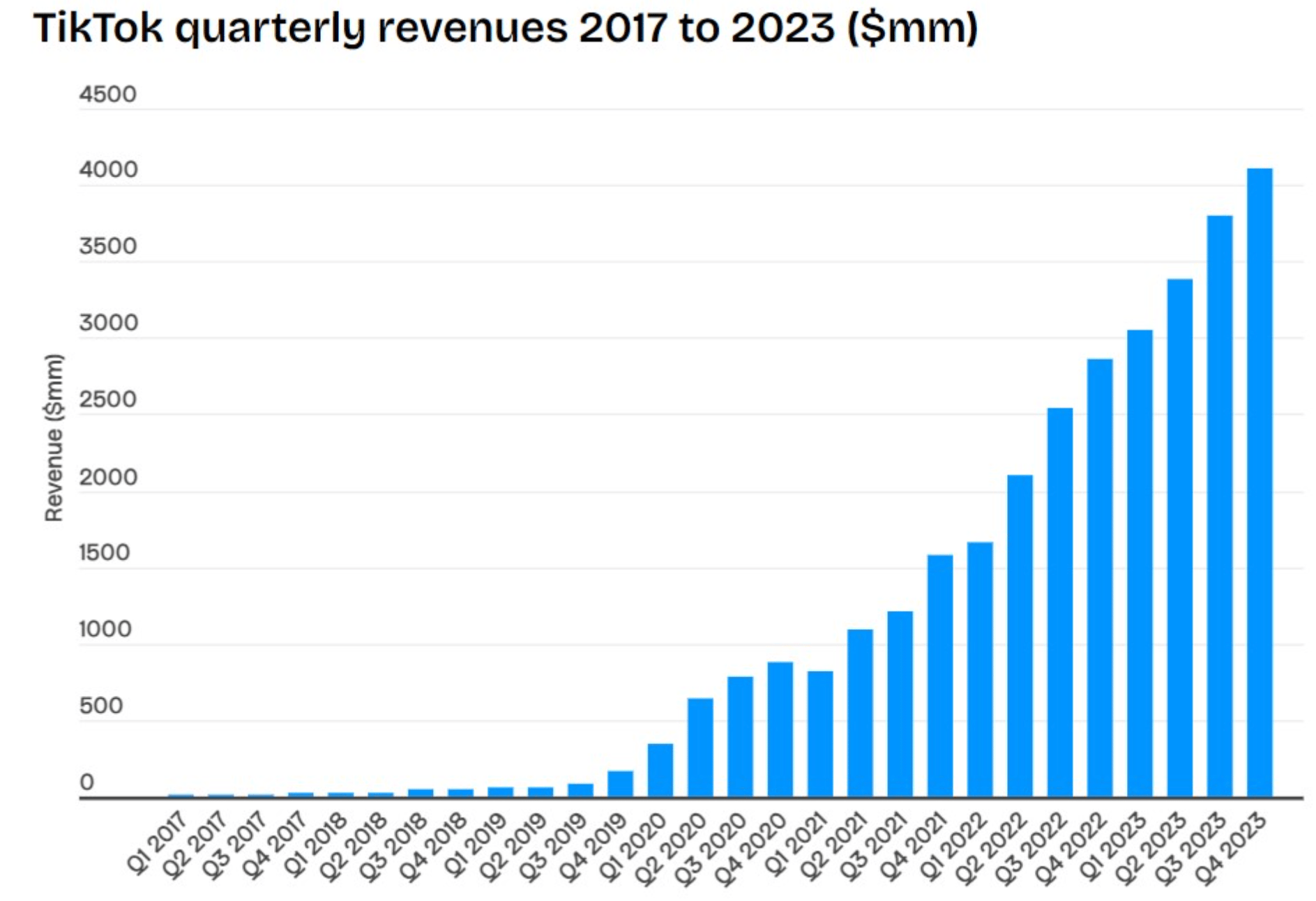Select the Q3 2021 revenue bar
Viewport: 1316px width, 901px height.
[900, 704]
